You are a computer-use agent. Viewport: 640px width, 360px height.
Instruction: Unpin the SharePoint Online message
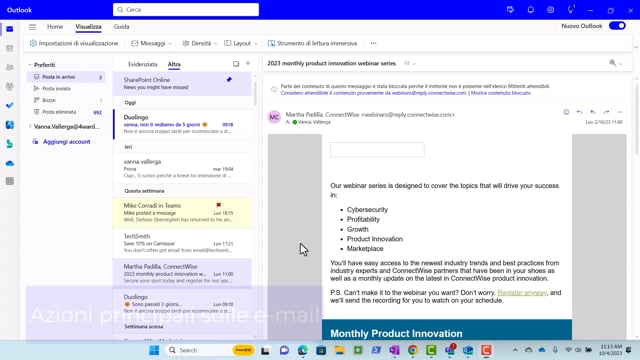(229, 80)
